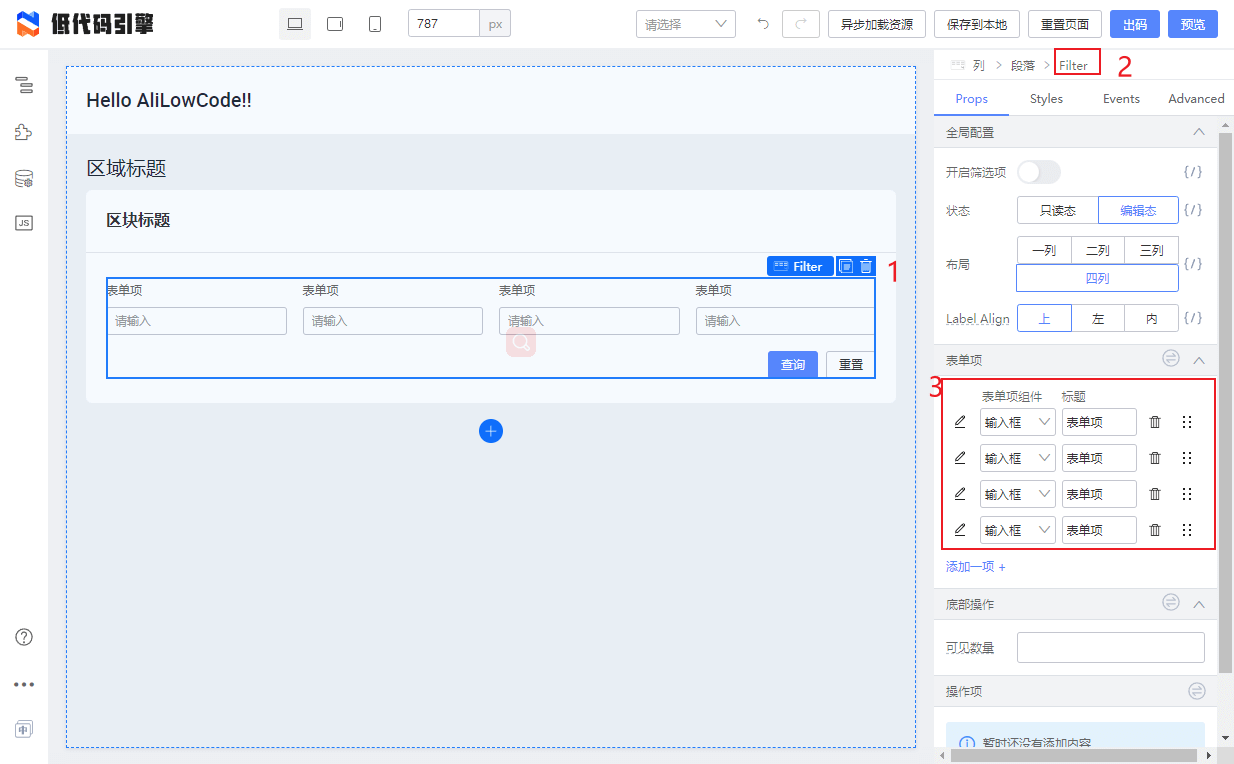Collapse the 表单项 section chevron
This screenshot has width=1234, height=764.
pyautogui.click(x=1199, y=360)
